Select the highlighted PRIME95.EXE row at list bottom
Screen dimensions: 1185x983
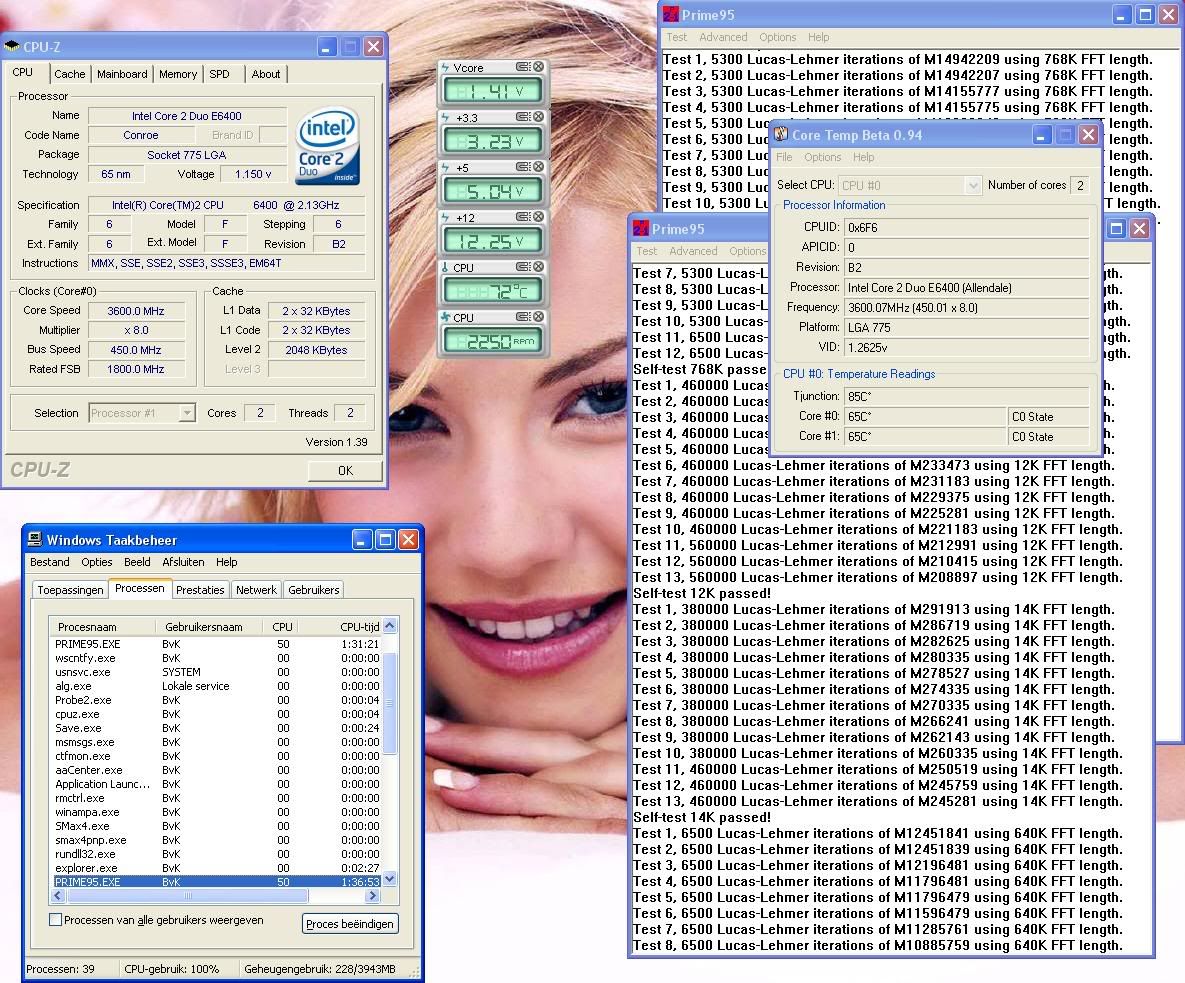[x=217, y=882]
